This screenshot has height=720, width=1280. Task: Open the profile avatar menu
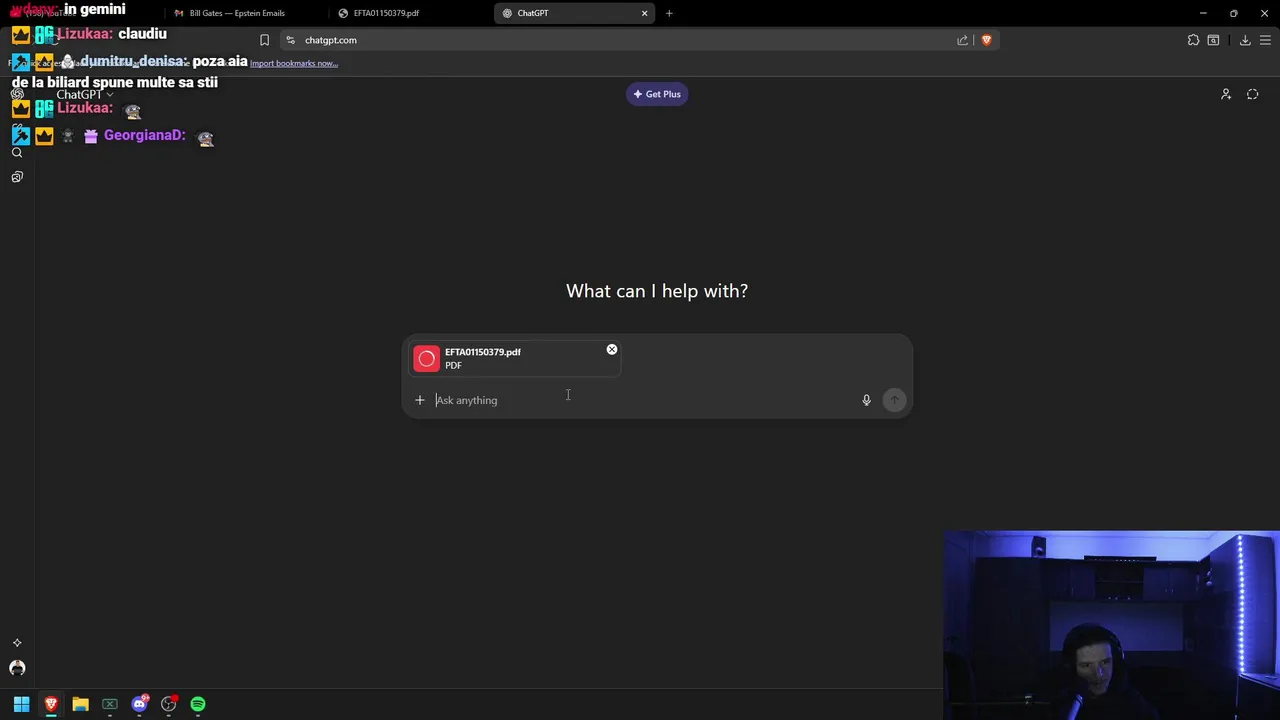(x=17, y=668)
